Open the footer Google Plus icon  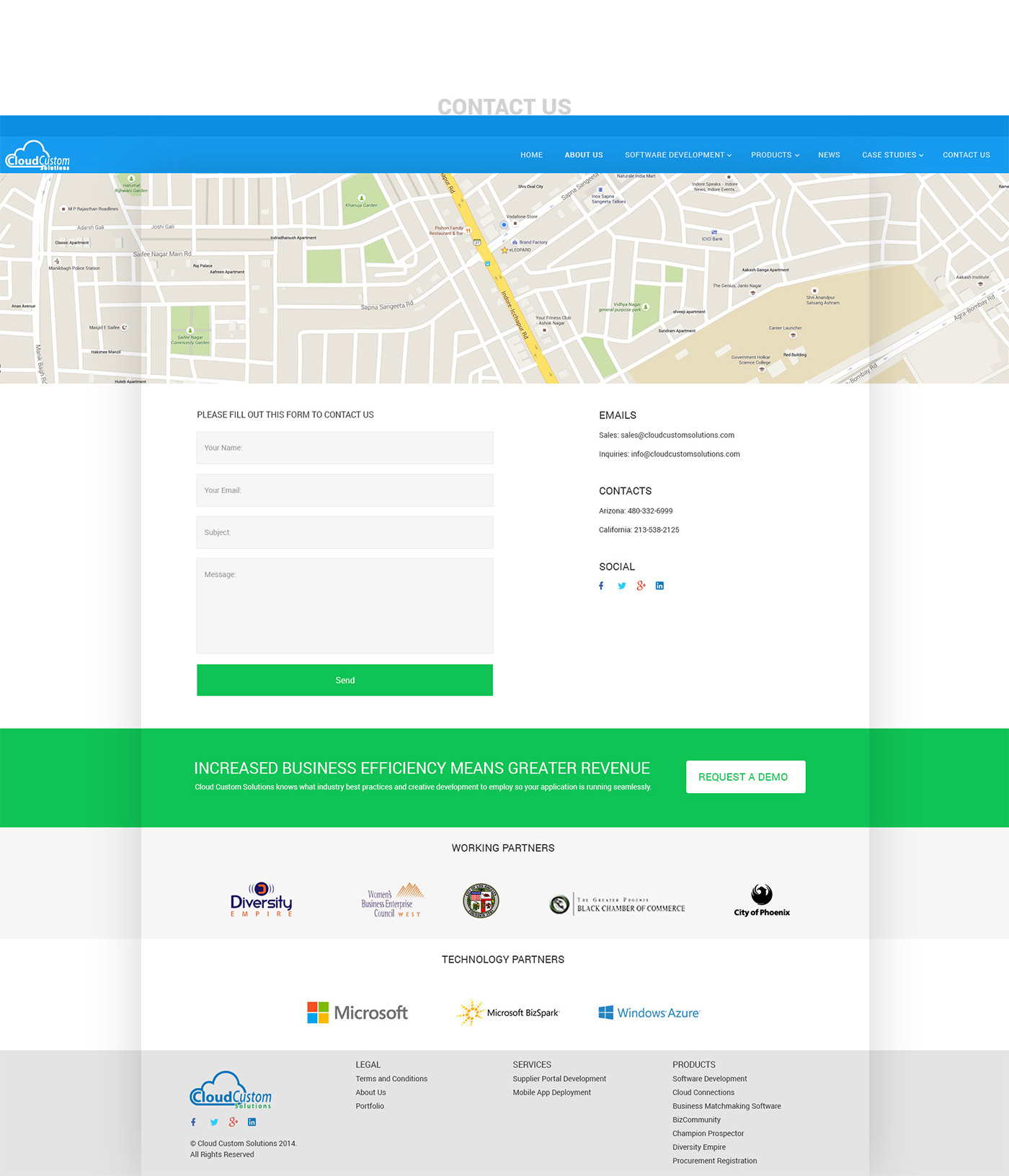point(233,1122)
